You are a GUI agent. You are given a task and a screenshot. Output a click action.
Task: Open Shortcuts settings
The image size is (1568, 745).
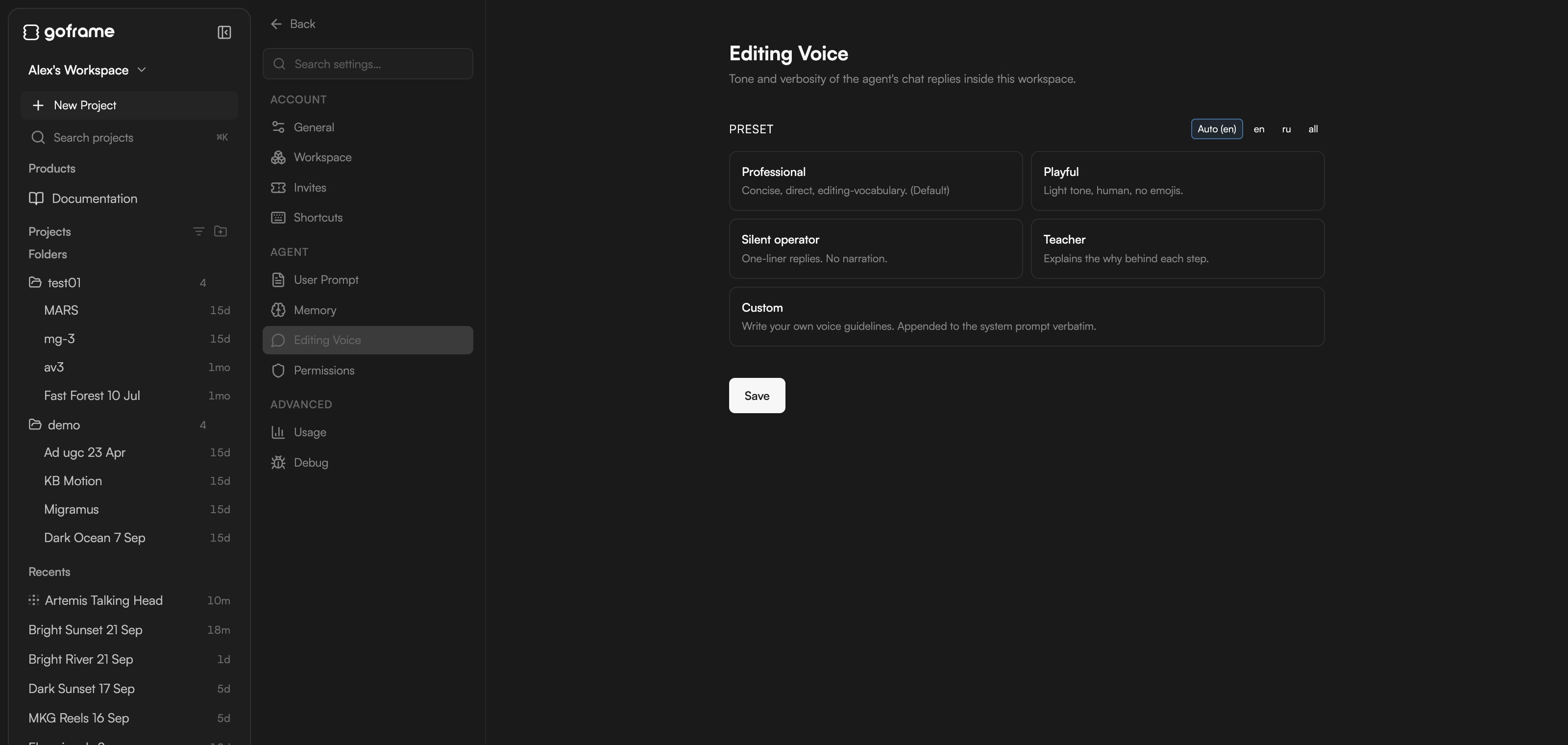[367, 217]
